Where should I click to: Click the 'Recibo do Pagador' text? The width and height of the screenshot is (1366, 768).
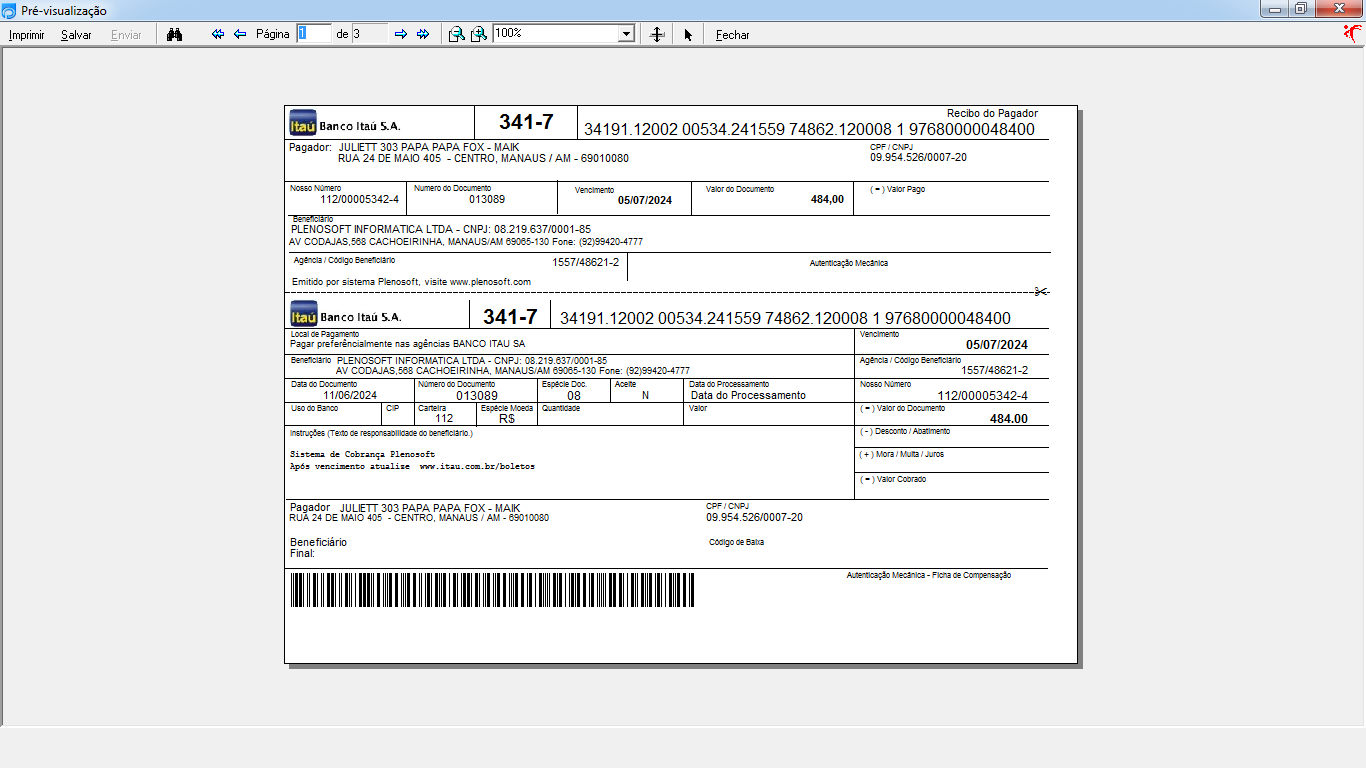[992, 114]
